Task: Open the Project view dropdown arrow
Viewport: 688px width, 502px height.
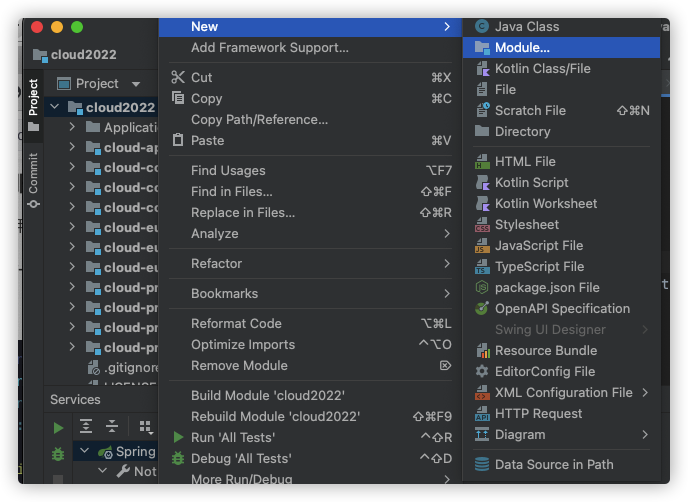Action: (136, 84)
